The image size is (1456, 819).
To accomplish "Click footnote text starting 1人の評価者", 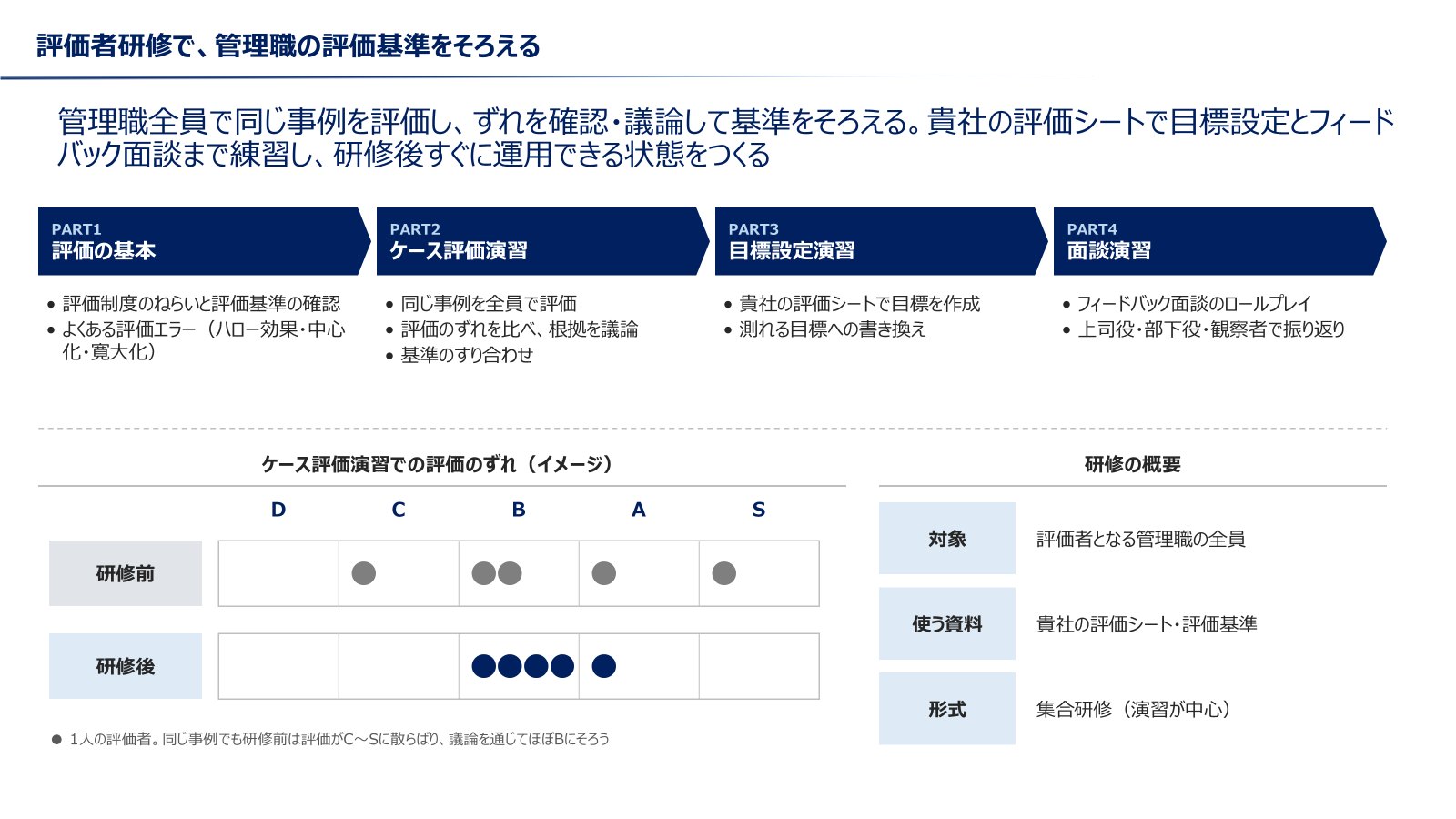I will 339,739.
